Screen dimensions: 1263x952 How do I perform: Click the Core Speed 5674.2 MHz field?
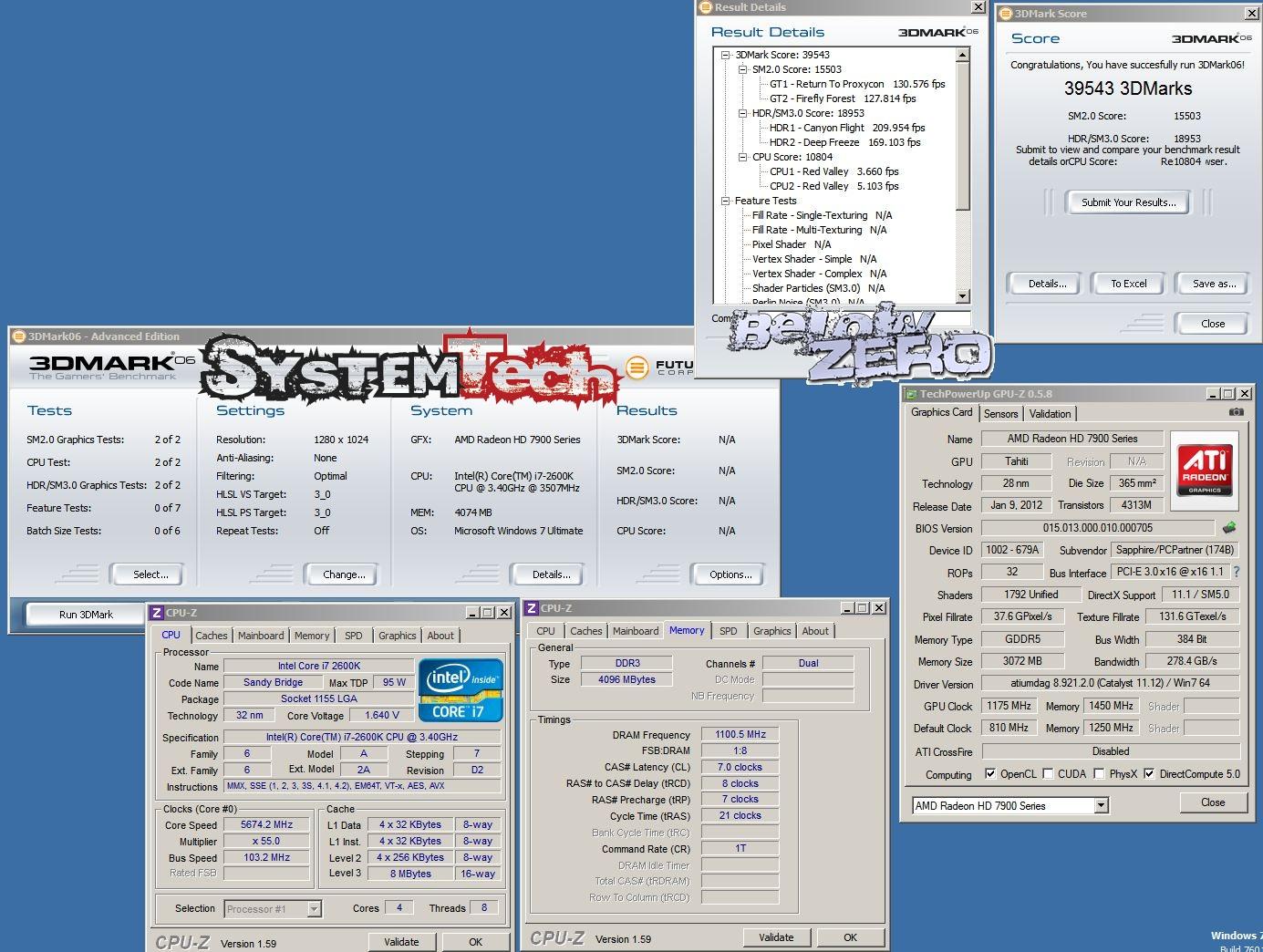pyautogui.click(x=266, y=824)
